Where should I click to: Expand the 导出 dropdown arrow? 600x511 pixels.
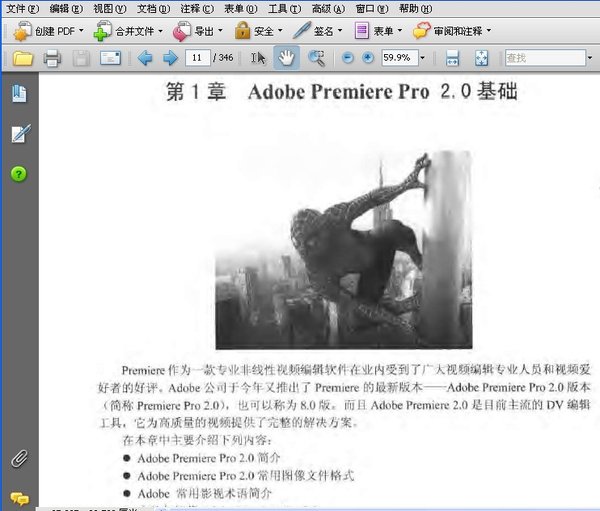220,30
